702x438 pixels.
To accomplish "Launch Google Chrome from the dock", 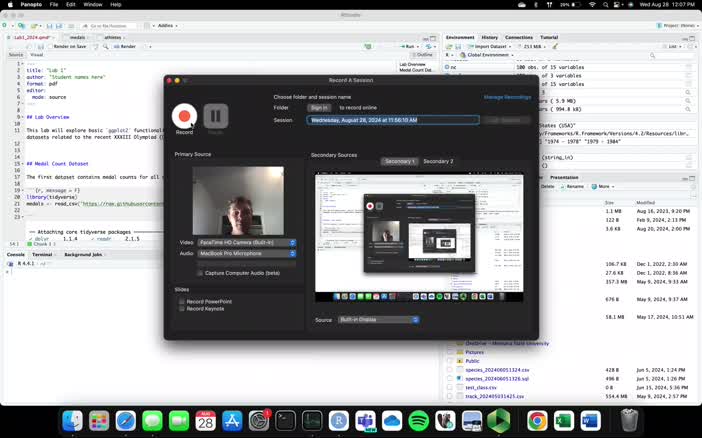I will [537, 421].
